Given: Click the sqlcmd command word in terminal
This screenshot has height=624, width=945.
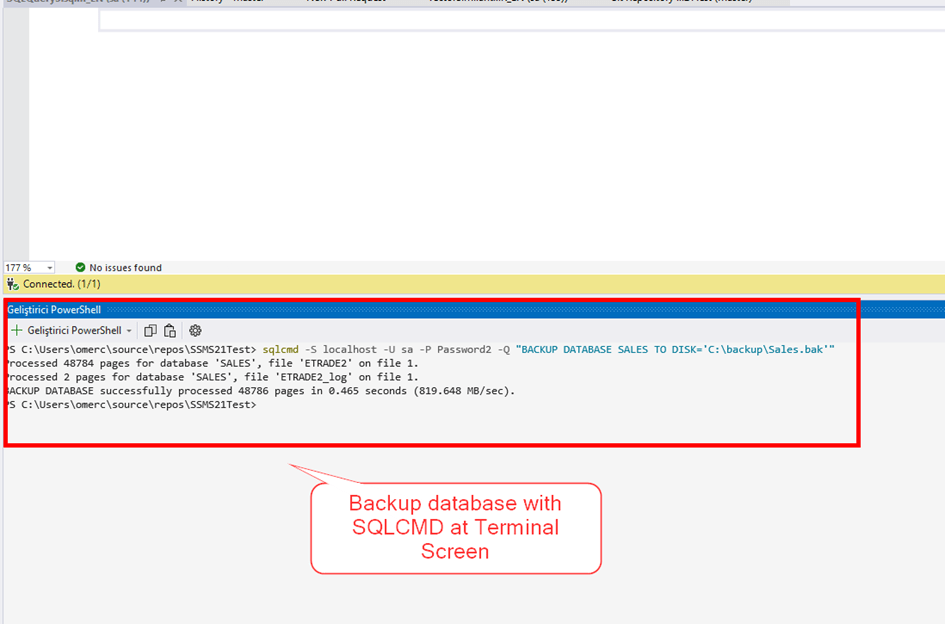Looking at the screenshot, I should click(280, 349).
